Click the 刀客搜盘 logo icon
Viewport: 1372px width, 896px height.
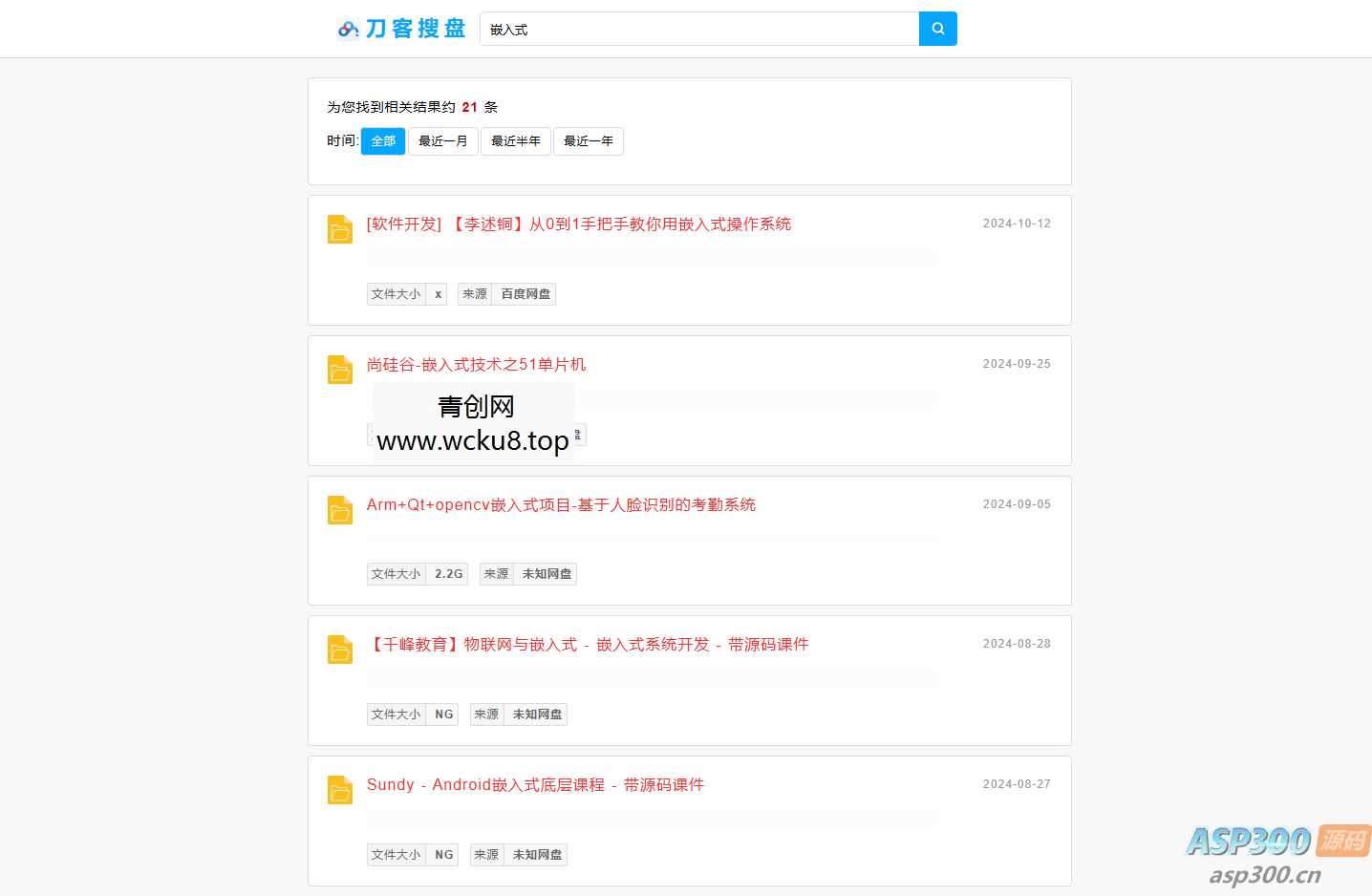[346, 29]
